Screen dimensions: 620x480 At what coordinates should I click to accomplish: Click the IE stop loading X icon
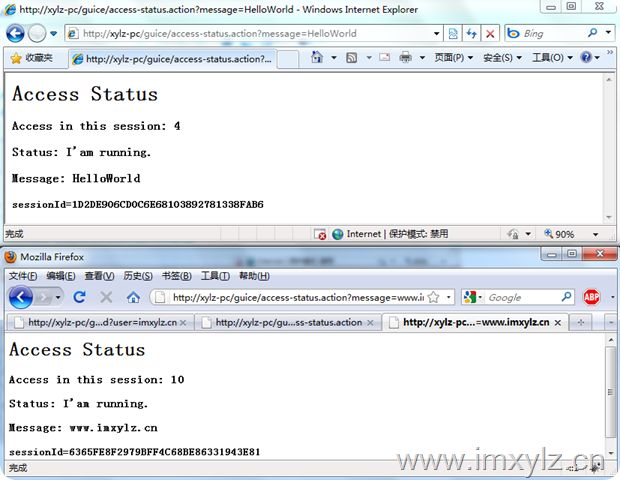pos(490,34)
